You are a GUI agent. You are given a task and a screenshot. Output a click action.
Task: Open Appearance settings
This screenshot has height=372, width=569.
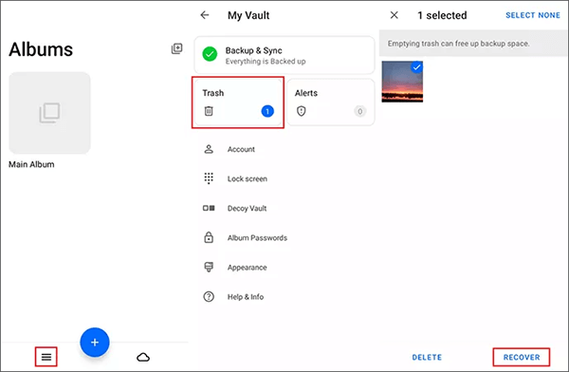pos(284,267)
